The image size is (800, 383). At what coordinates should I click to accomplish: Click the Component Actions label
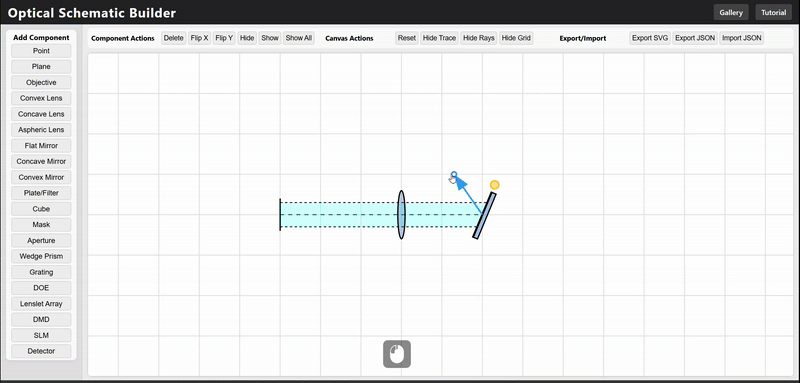click(123, 38)
